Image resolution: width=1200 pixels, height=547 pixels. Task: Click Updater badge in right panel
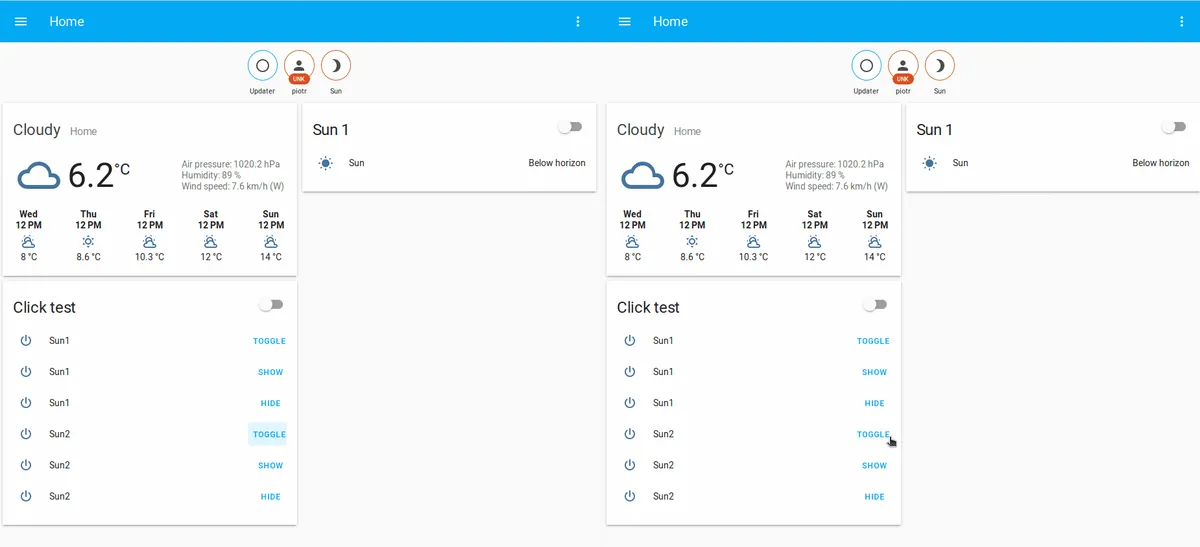(x=866, y=66)
